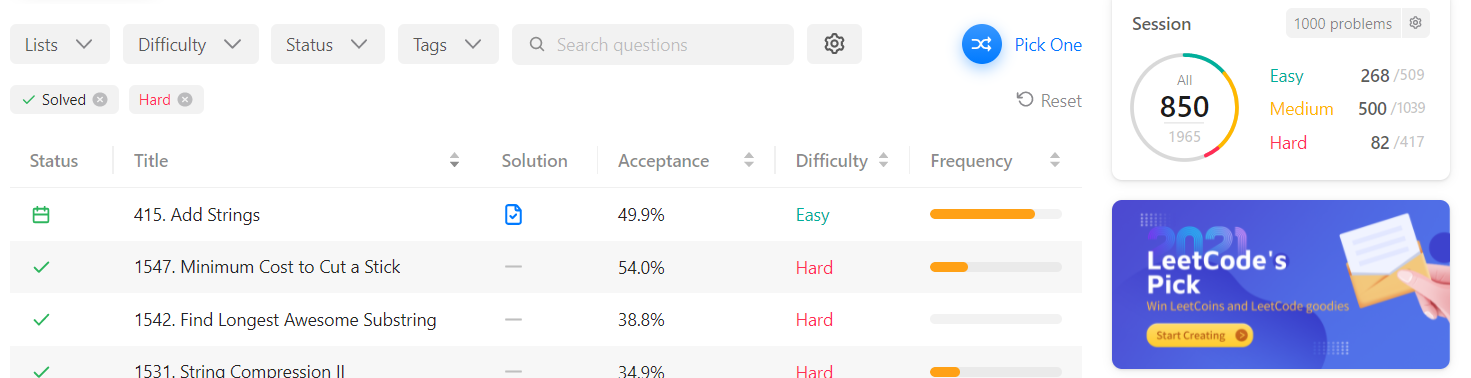Click the Reset filters icon
1471x378 pixels.
pos(1024,99)
